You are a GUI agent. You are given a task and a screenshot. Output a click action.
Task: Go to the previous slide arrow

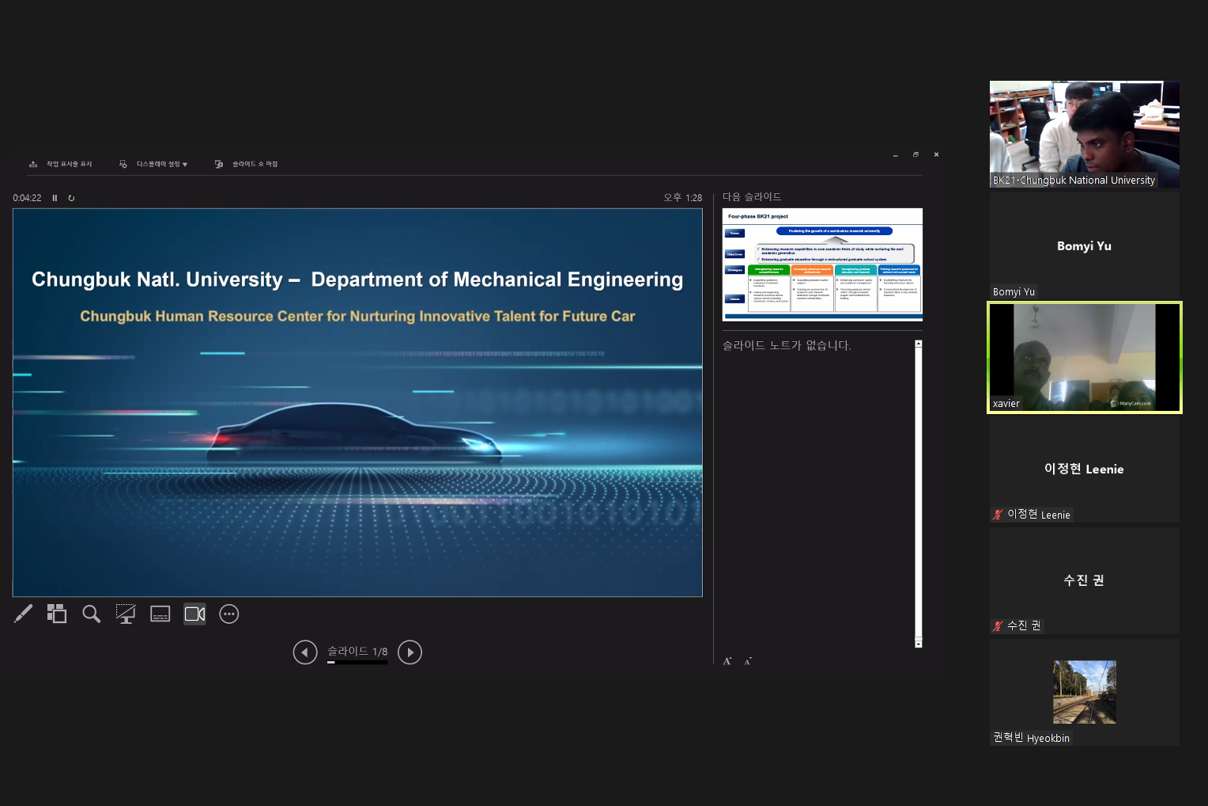point(305,652)
